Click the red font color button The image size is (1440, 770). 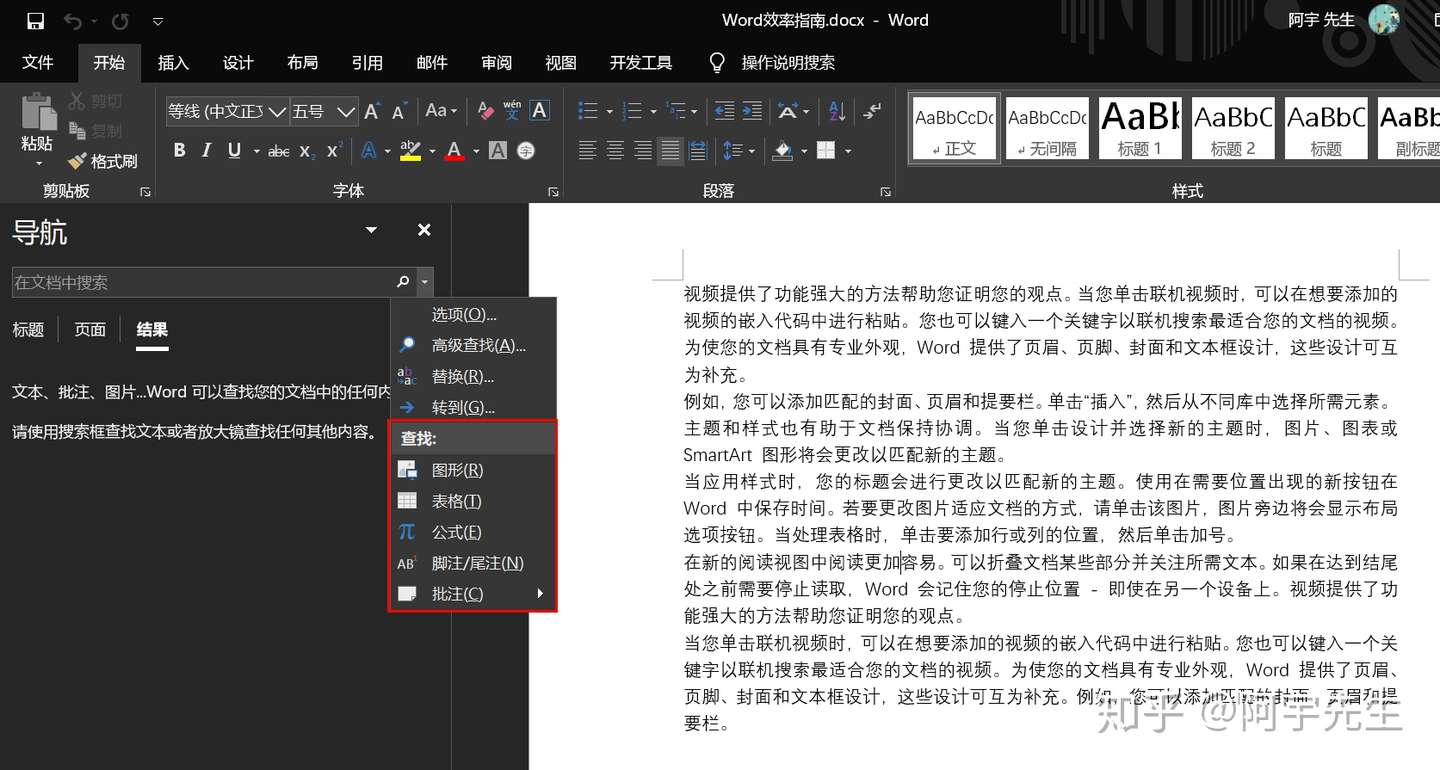click(454, 151)
